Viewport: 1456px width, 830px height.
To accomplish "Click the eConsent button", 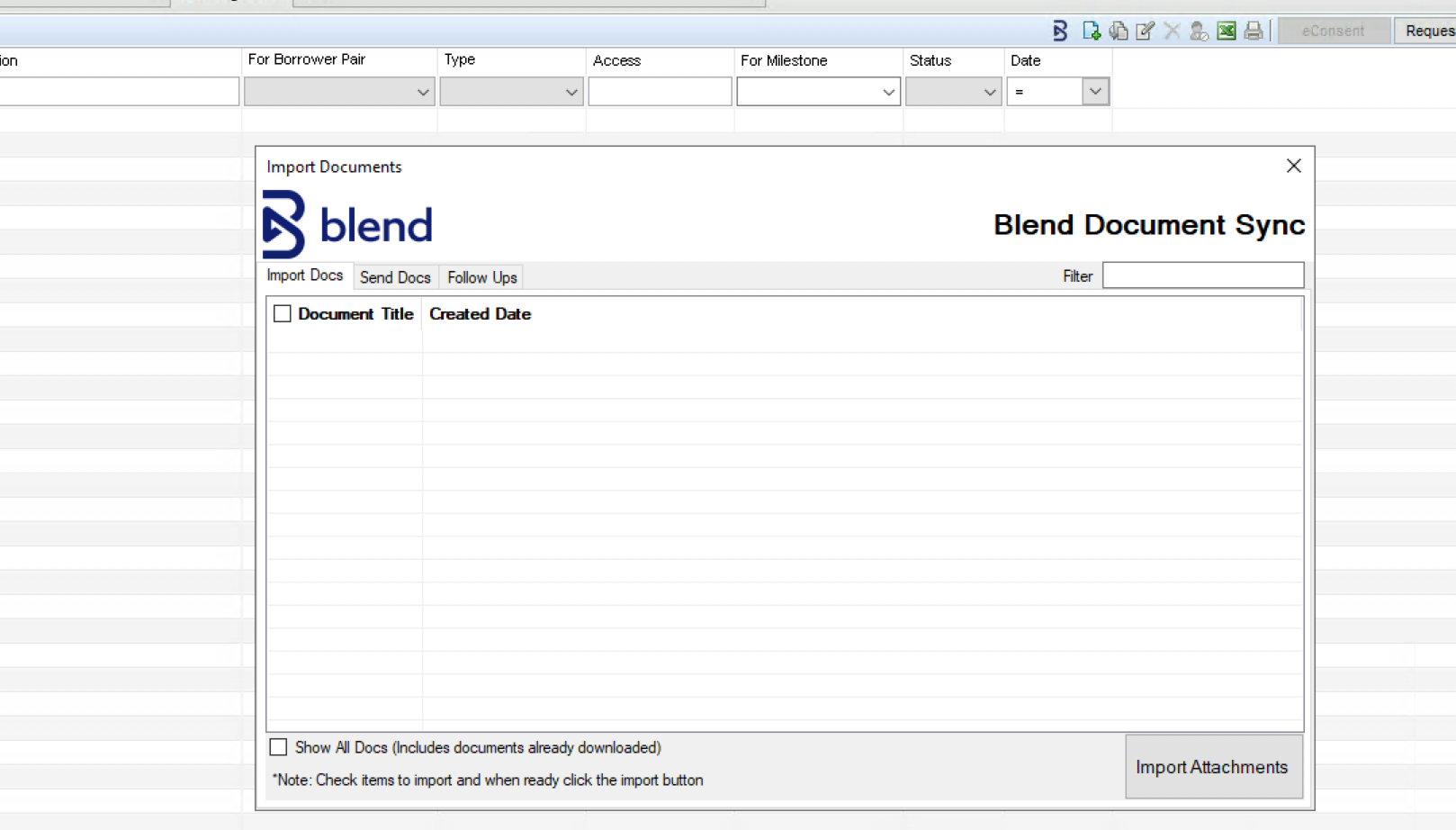I will click(1334, 31).
